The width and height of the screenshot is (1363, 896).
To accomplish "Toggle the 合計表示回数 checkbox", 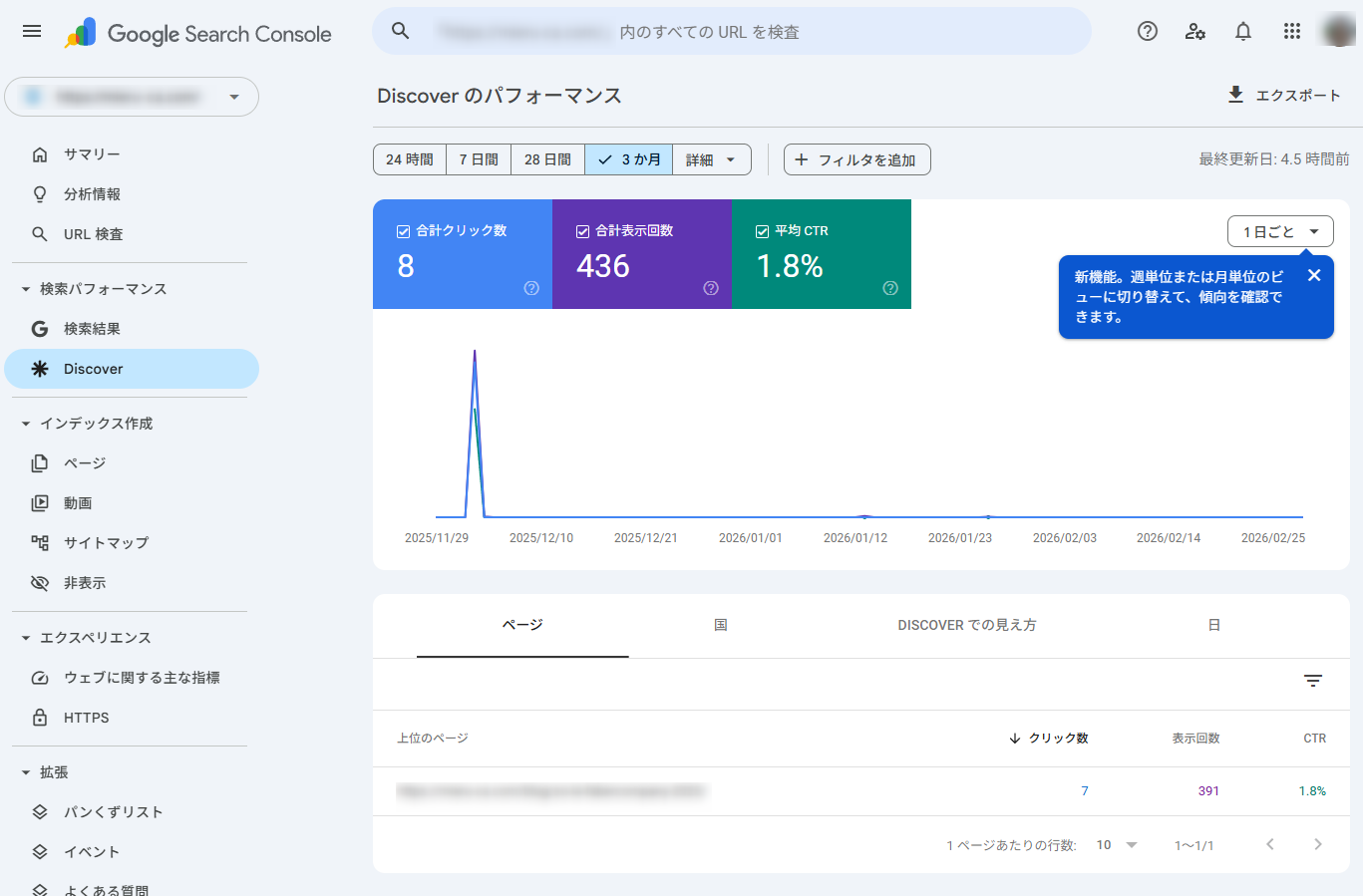I will tap(583, 231).
